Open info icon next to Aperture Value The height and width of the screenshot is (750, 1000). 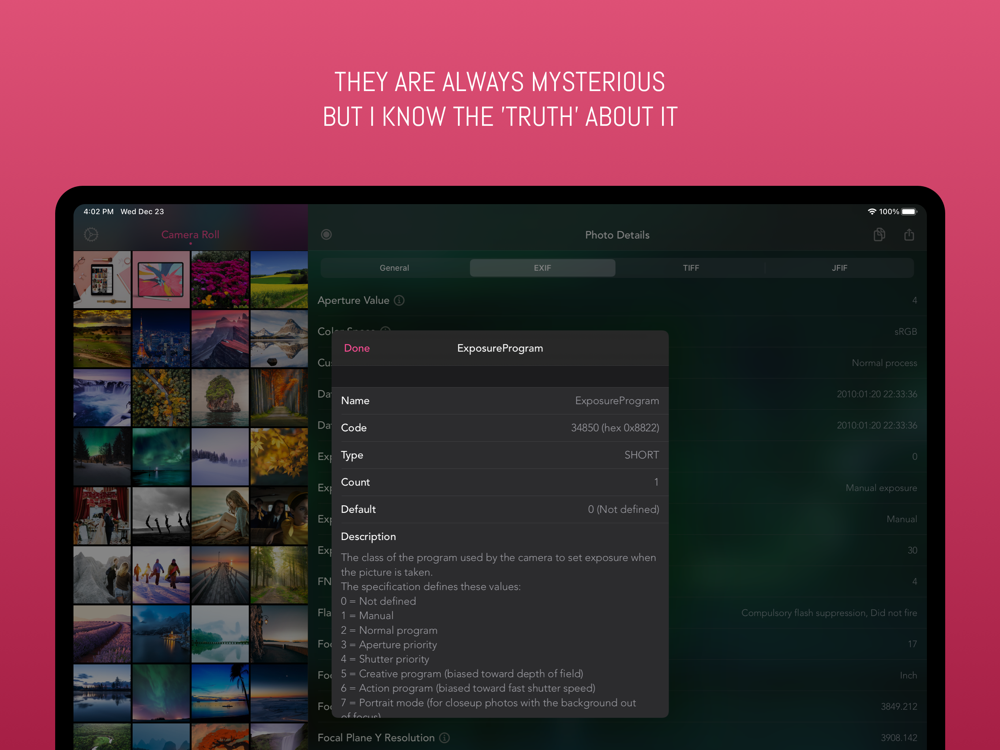[399, 300]
